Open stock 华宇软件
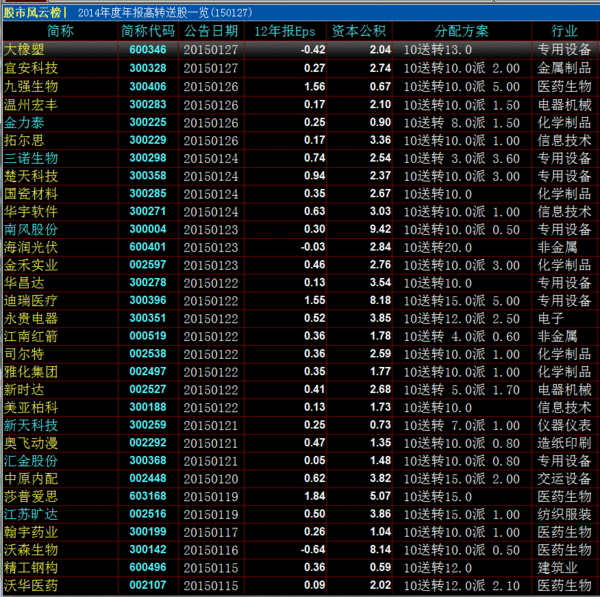 coord(31,211)
